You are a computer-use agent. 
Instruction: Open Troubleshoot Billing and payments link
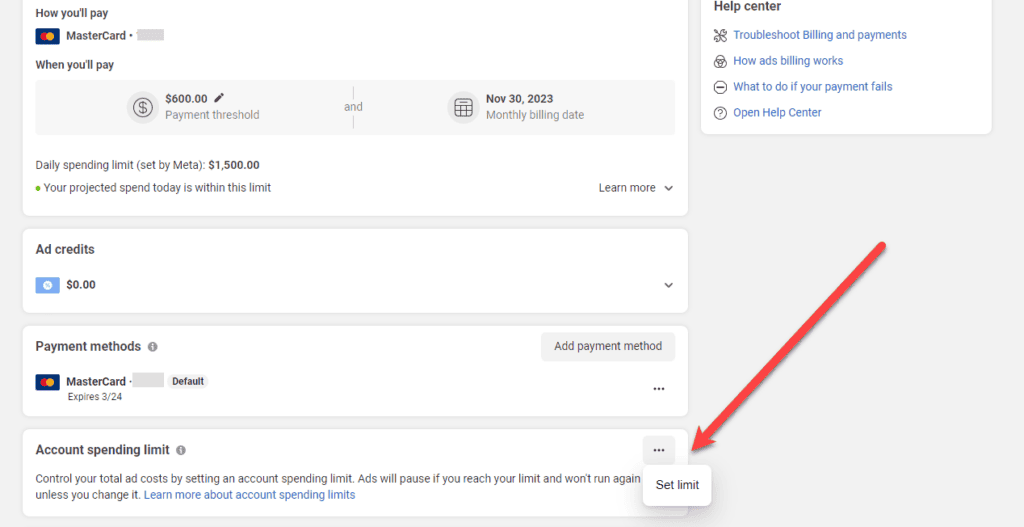(819, 35)
